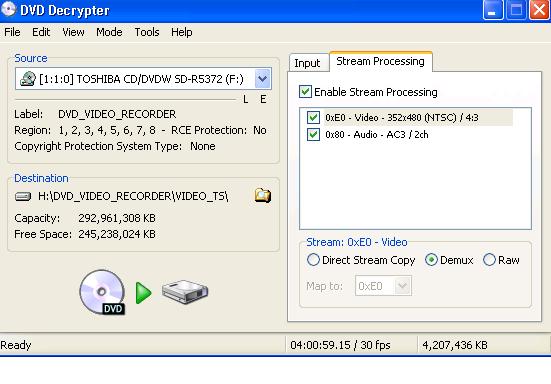551x384 pixels.
Task: Click the hard drive destination icon
Action: point(185,292)
